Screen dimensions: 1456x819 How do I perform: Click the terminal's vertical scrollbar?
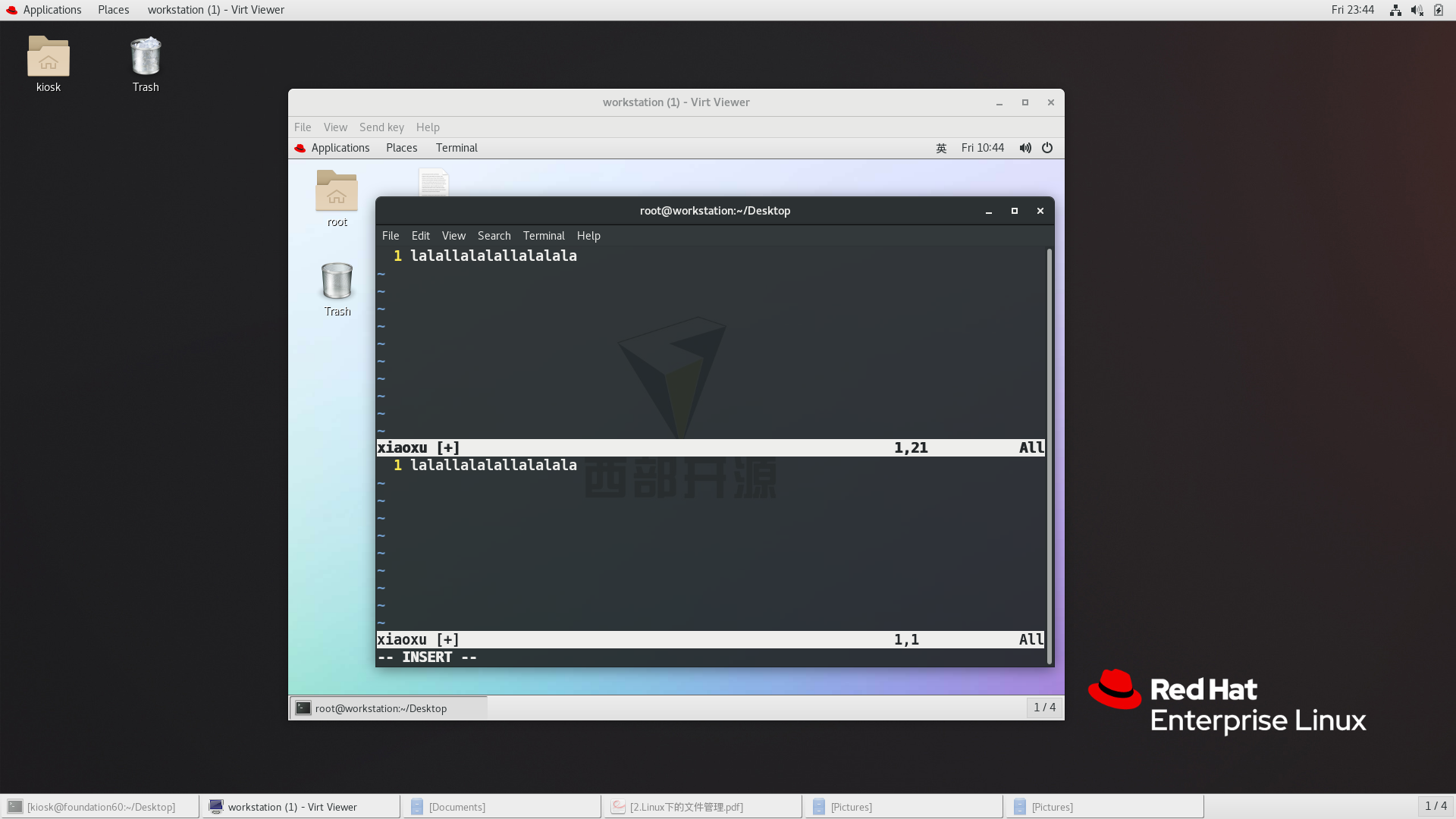click(1050, 455)
